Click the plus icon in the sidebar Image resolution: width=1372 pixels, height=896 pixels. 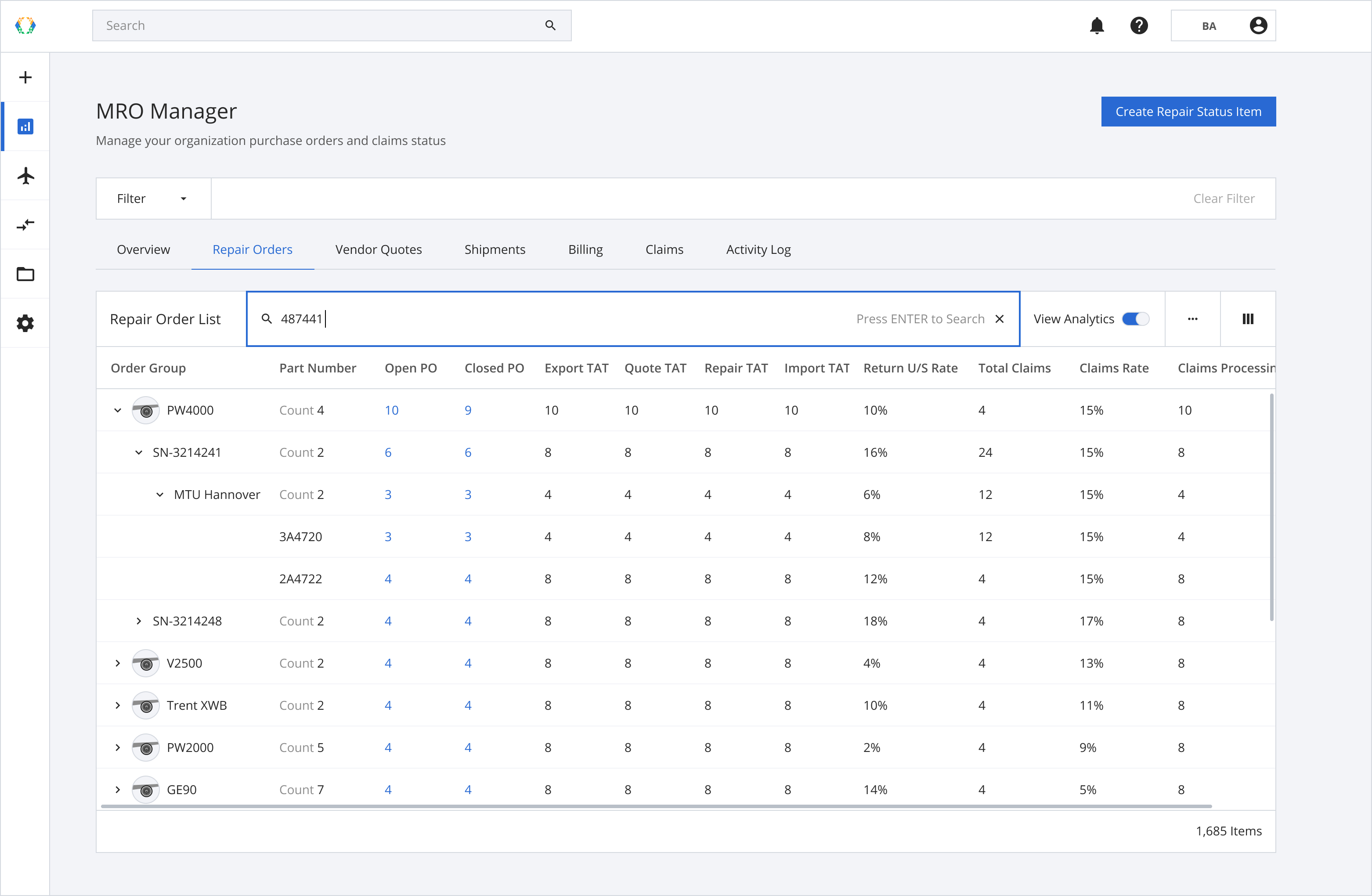(x=25, y=77)
